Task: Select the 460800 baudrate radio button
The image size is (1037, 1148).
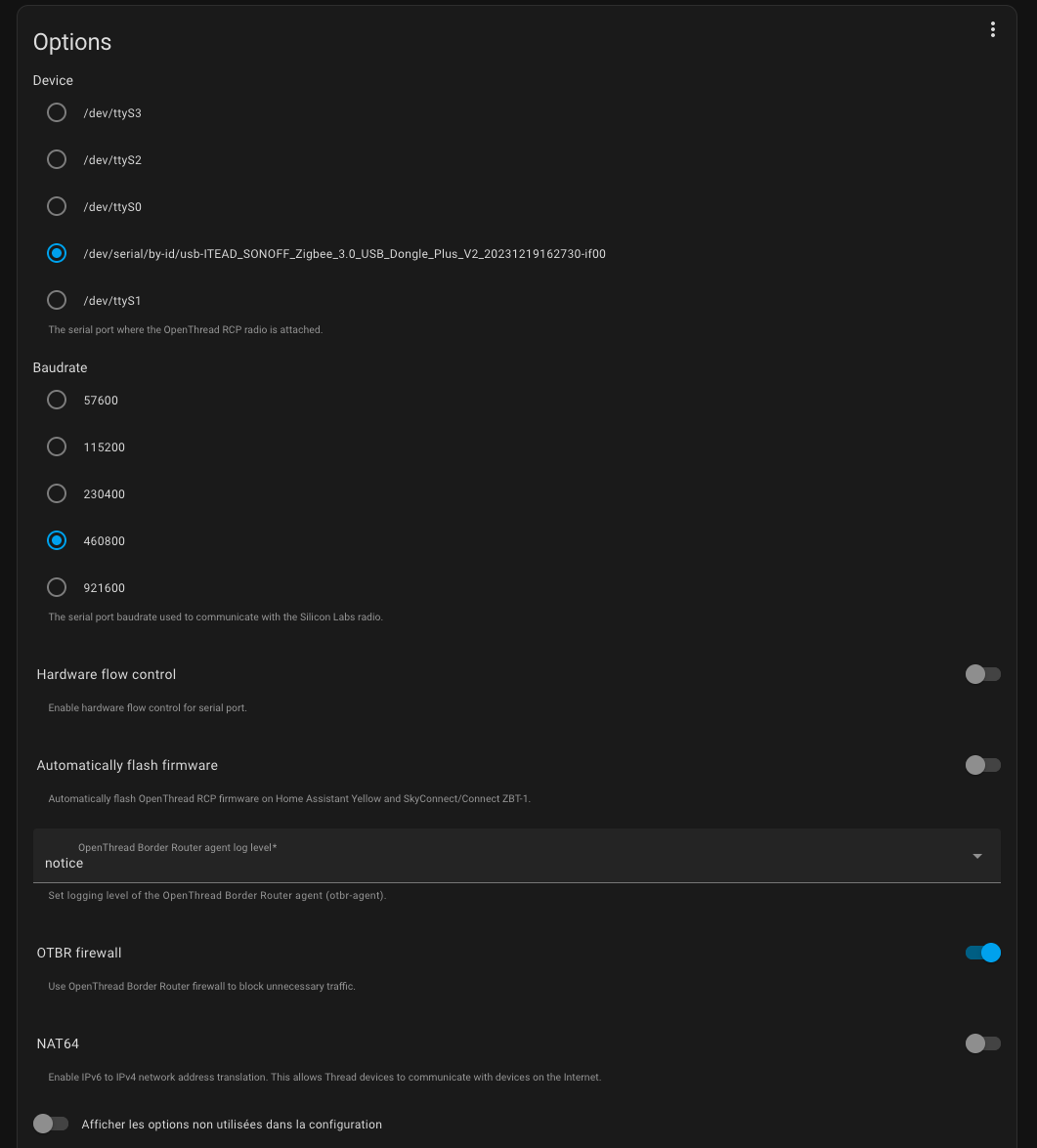Action: 57,540
